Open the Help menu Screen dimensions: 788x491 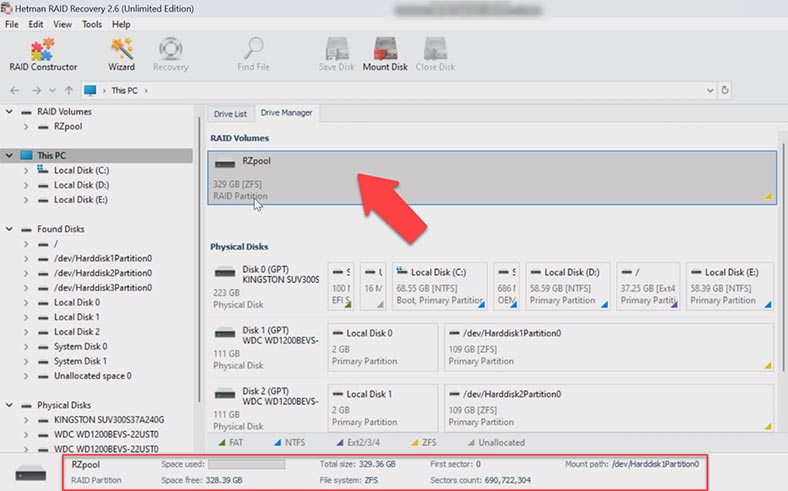pyautogui.click(x=121, y=24)
